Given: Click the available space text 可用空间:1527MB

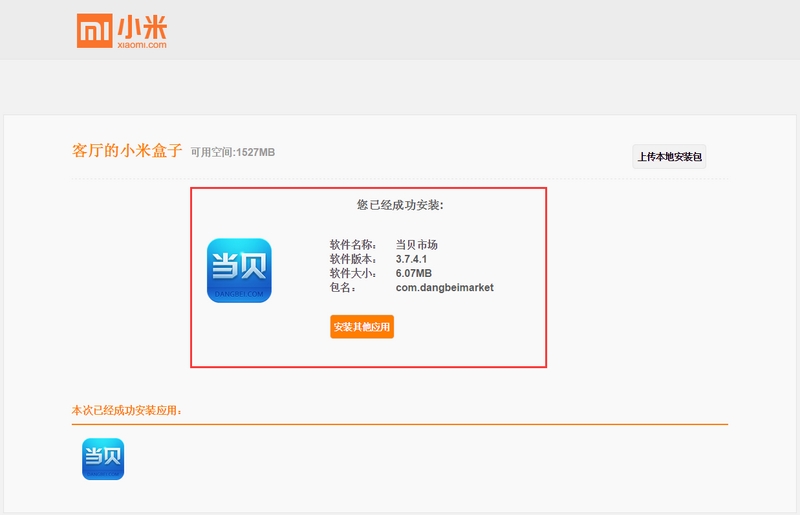Looking at the screenshot, I should pyautogui.click(x=233, y=152).
